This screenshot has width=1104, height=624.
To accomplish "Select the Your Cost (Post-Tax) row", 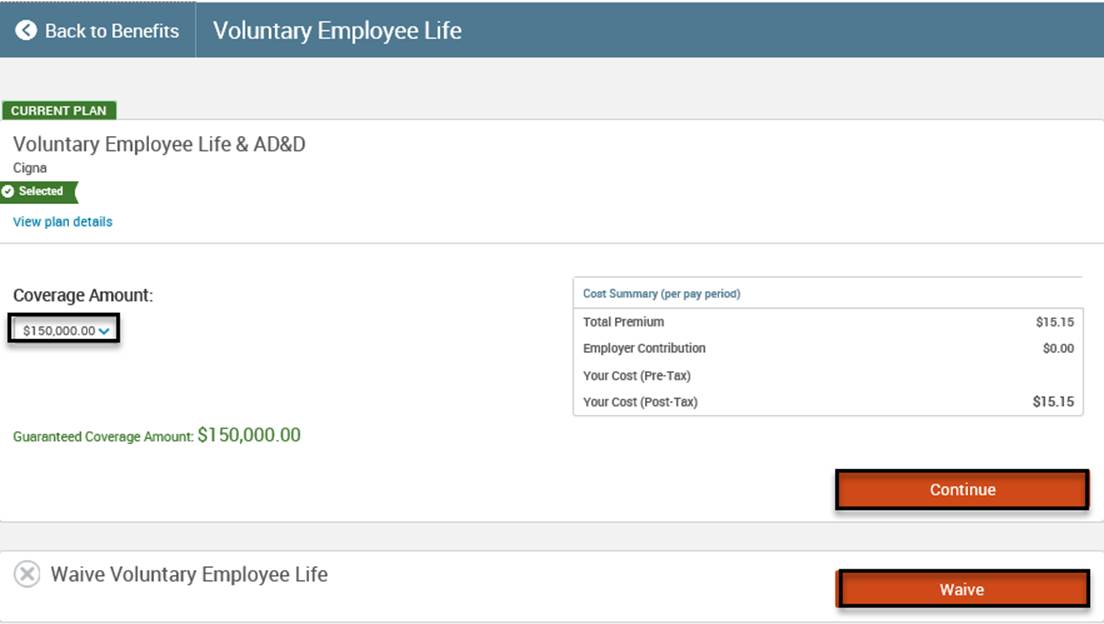I will click(827, 402).
